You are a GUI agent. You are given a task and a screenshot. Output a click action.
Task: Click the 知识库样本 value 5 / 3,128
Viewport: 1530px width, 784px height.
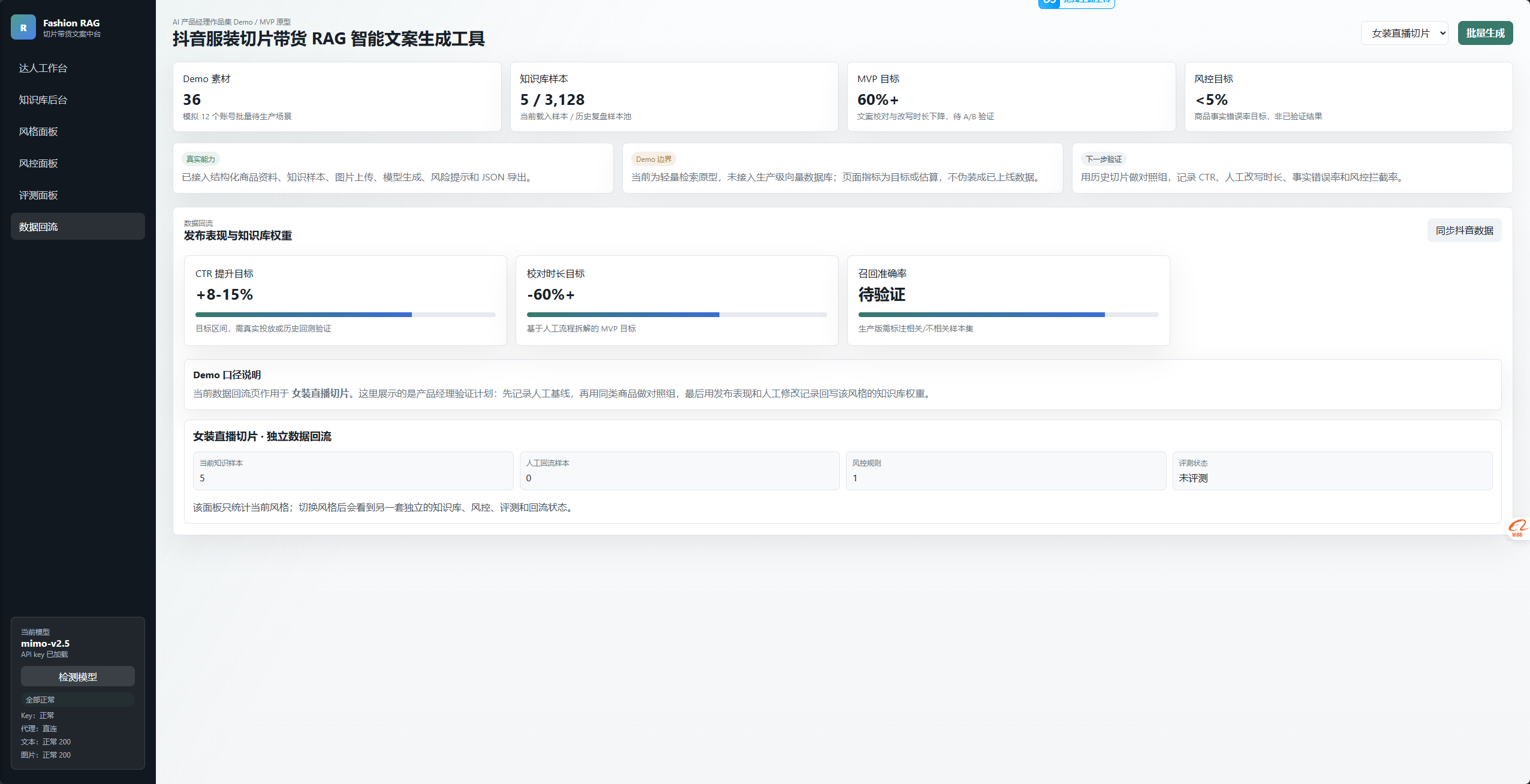click(552, 99)
